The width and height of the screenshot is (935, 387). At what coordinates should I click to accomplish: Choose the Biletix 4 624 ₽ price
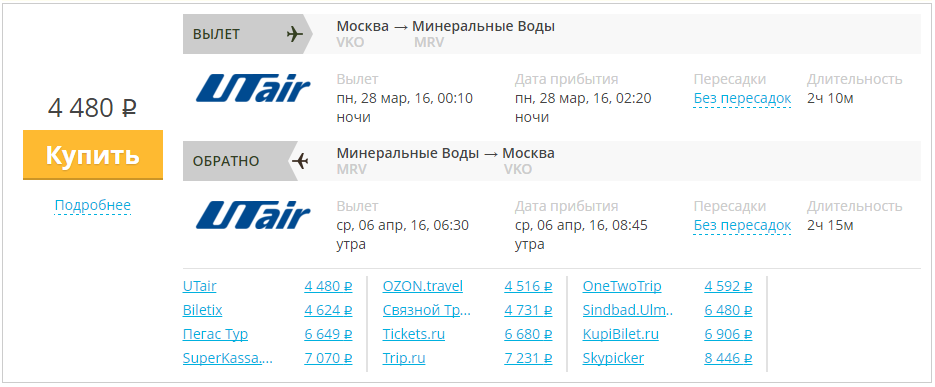[329, 310]
